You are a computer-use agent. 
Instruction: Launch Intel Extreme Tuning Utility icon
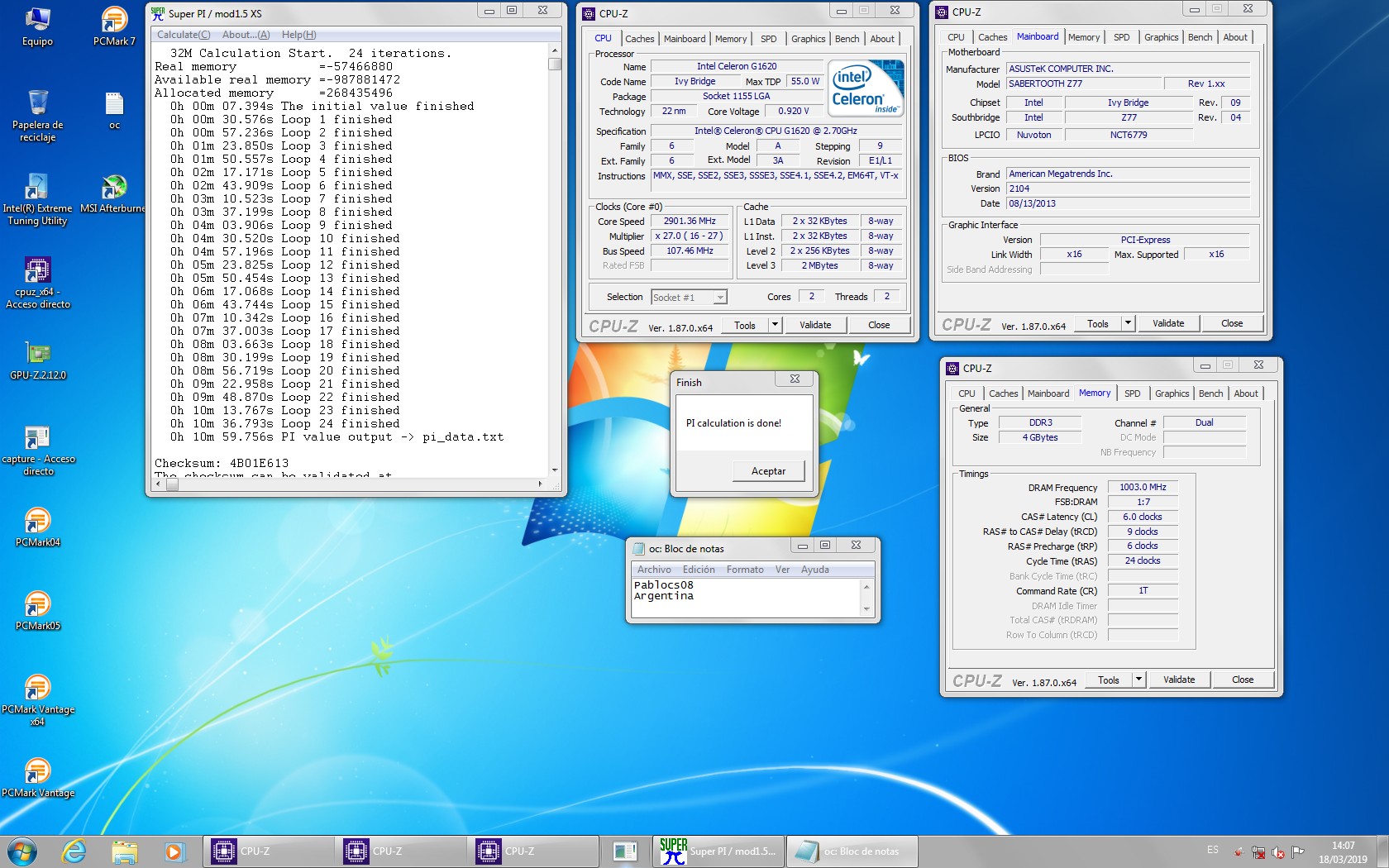pos(37,199)
